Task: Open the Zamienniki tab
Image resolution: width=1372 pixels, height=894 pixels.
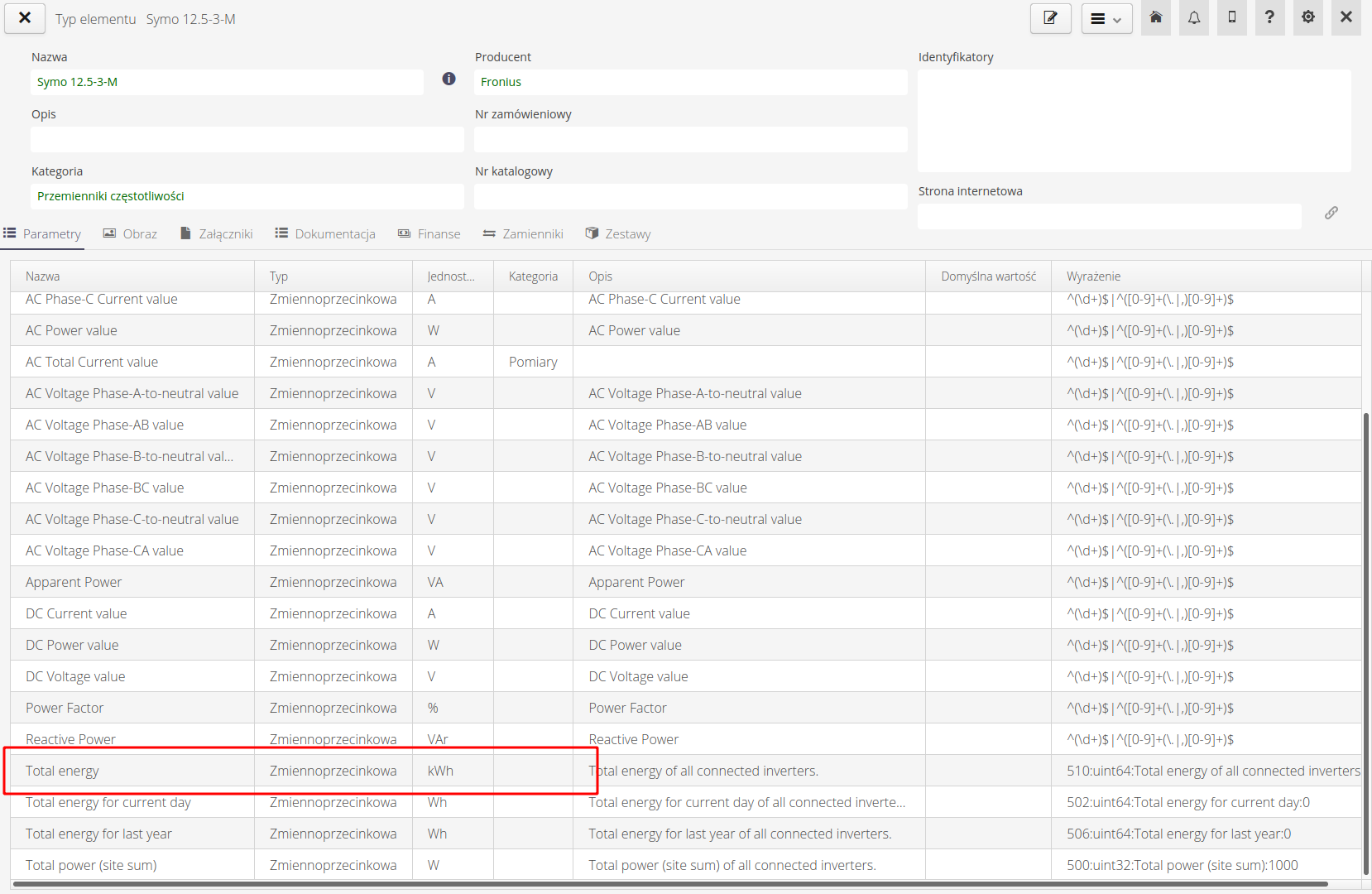Action: coord(523,234)
